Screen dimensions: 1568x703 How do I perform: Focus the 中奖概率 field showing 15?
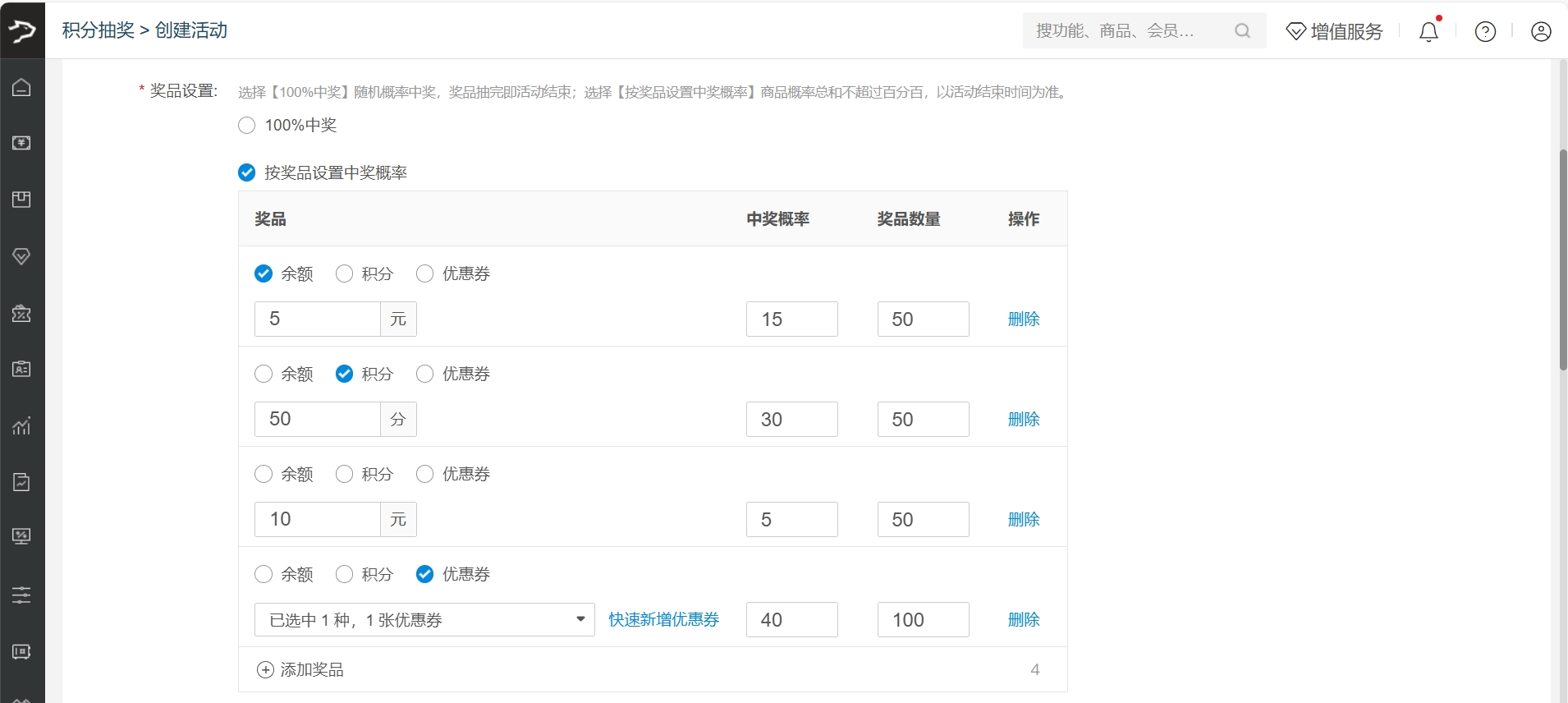[x=791, y=319]
